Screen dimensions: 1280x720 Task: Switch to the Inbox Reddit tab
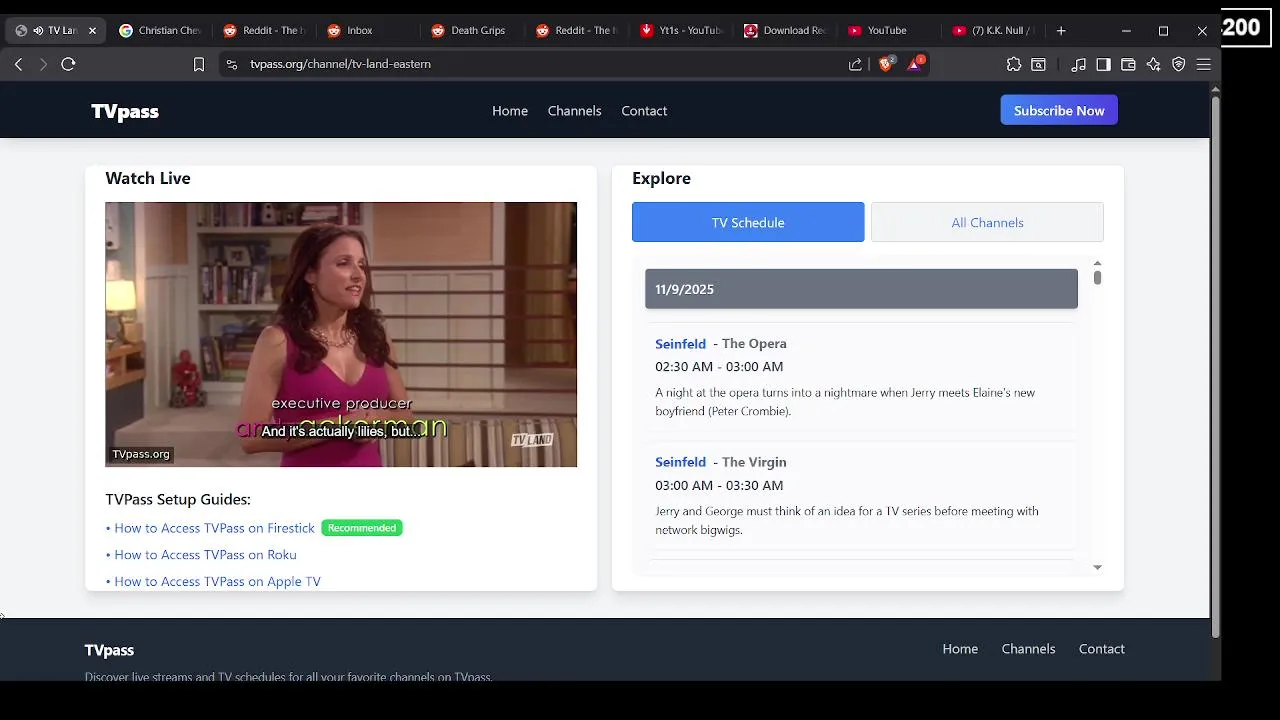point(368,31)
